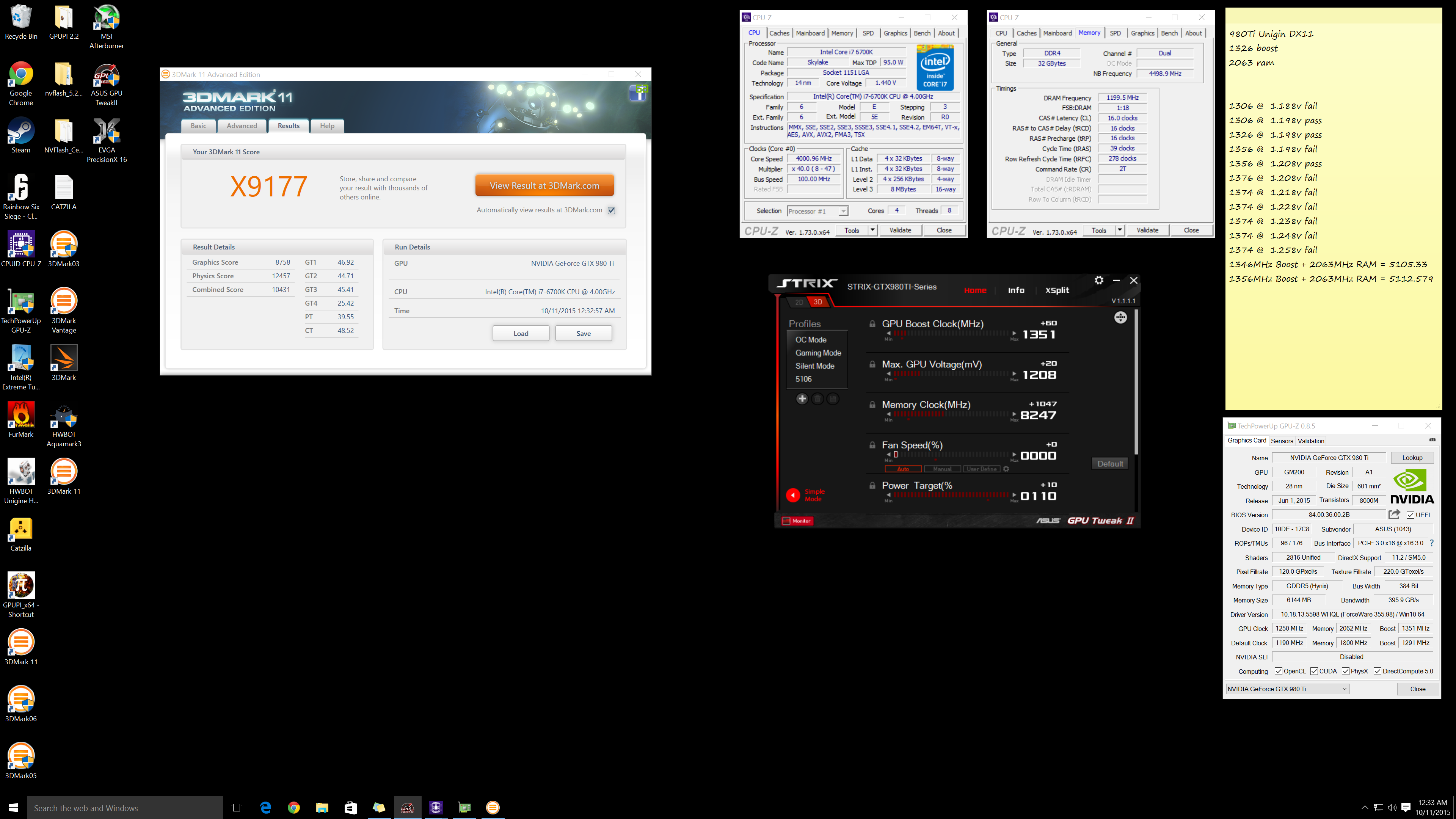Click Bus Interface question mark in GPU-Z
The image size is (1456, 819).
coord(1432,543)
